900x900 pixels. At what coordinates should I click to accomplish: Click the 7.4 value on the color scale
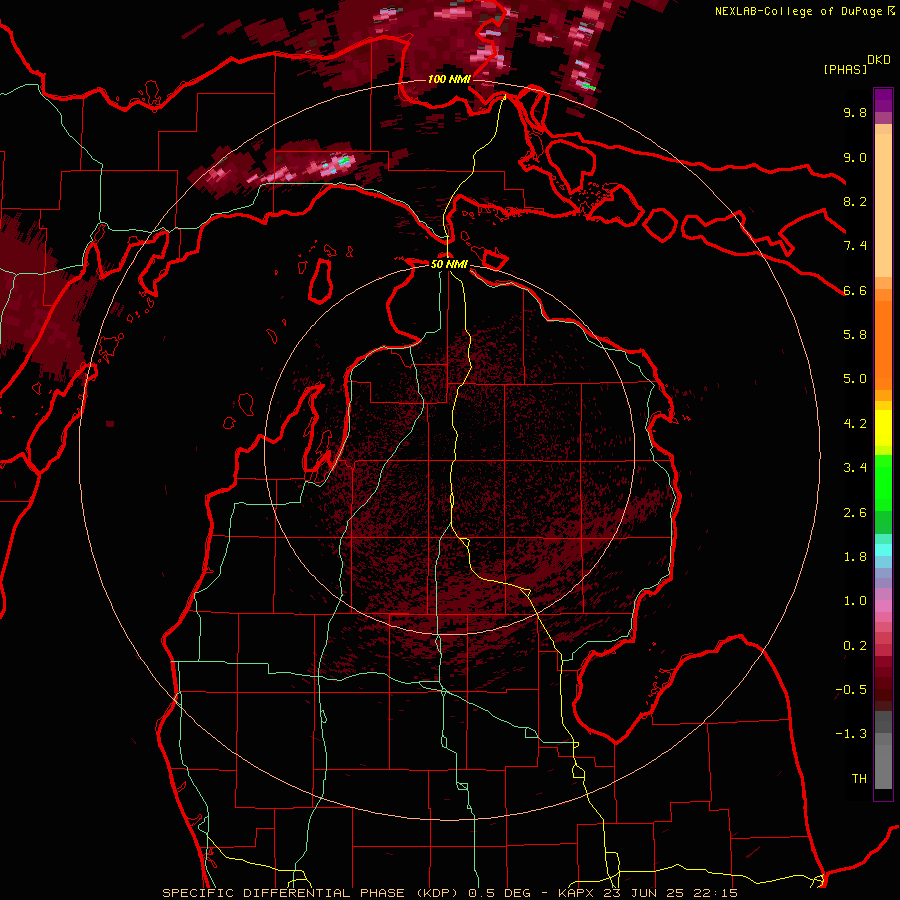point(855,246)
